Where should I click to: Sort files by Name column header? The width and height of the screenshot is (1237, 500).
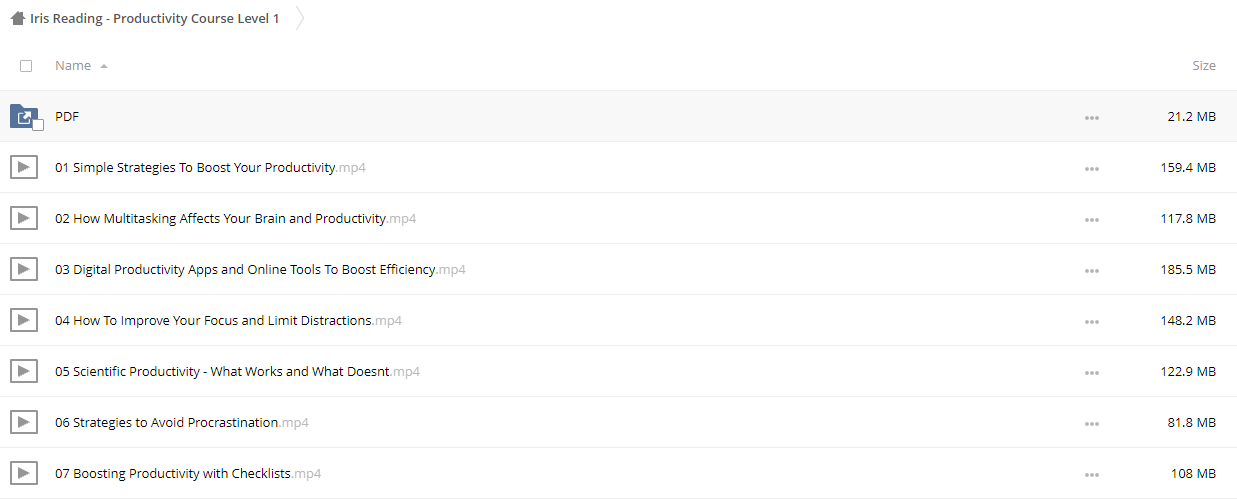click(x=73, y=65)
